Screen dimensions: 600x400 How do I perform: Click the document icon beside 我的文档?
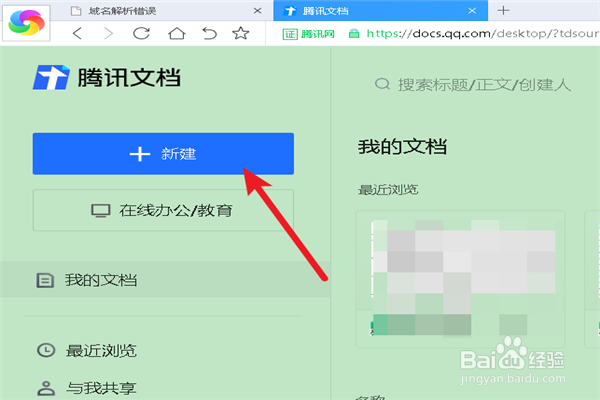45,280
